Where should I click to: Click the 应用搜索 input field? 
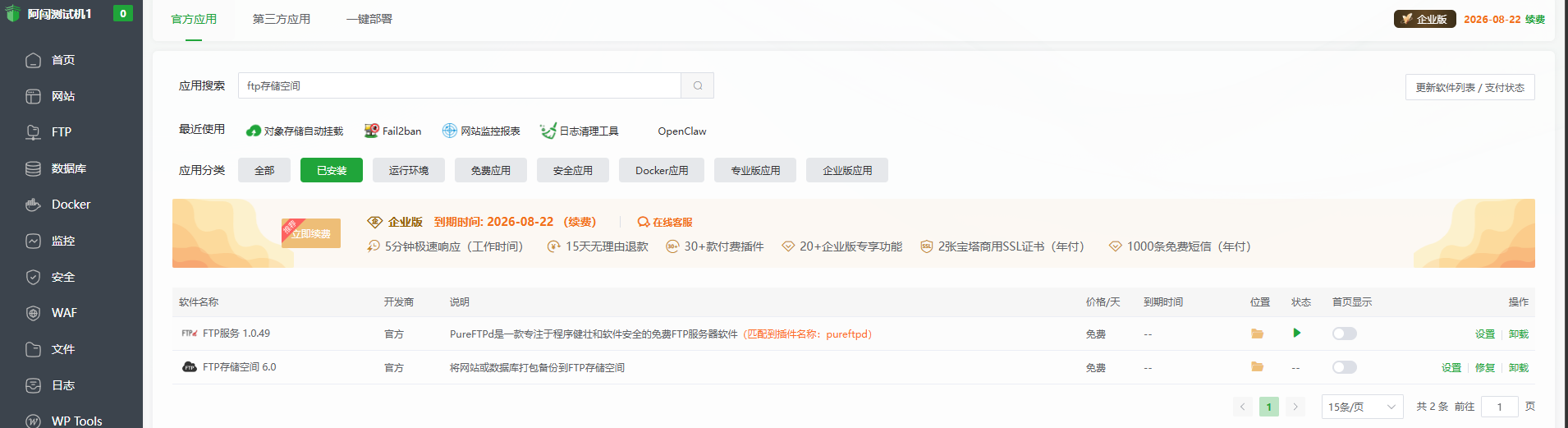459,85
